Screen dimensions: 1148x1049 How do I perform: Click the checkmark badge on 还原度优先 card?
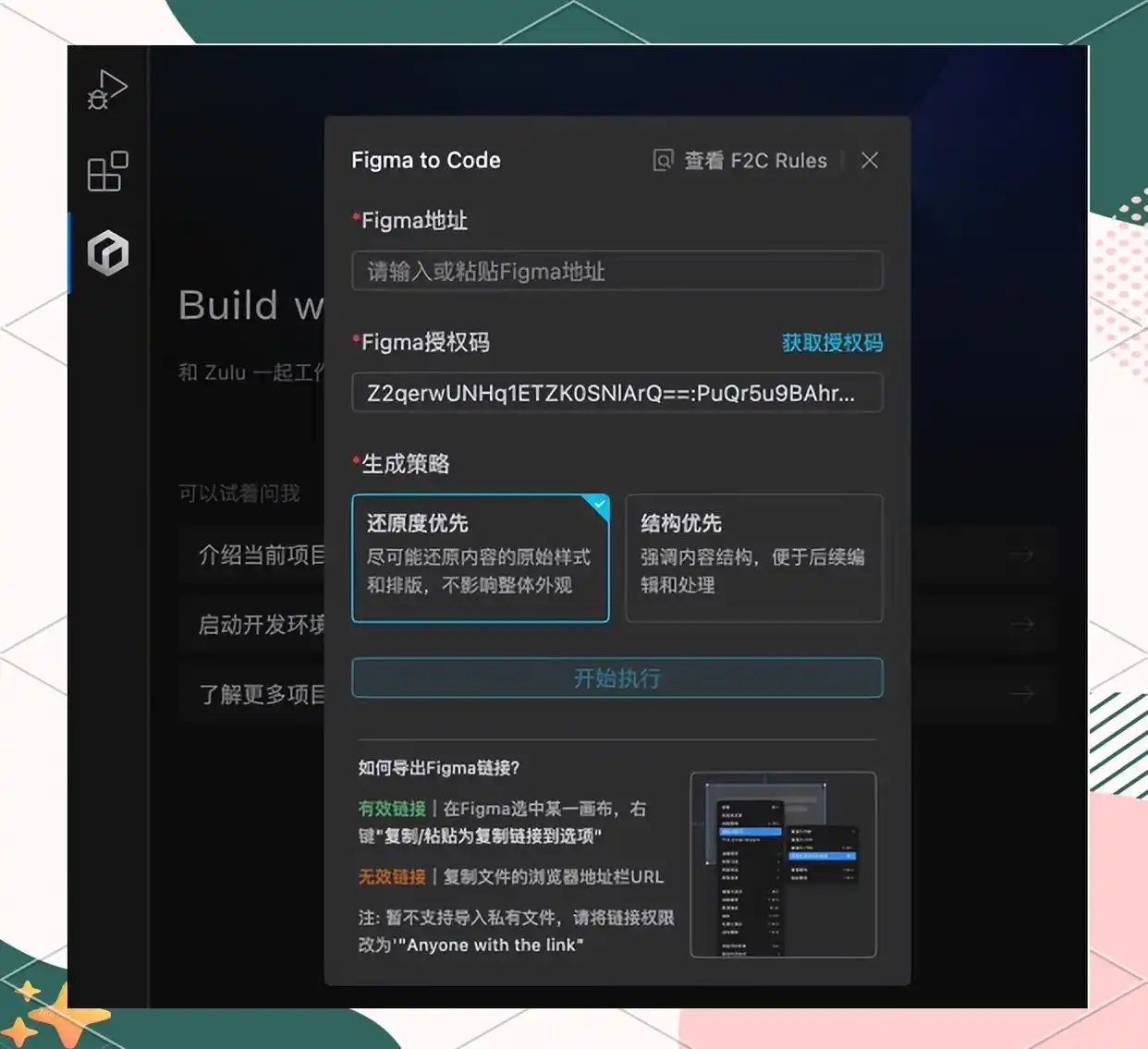tap(599, 506)
